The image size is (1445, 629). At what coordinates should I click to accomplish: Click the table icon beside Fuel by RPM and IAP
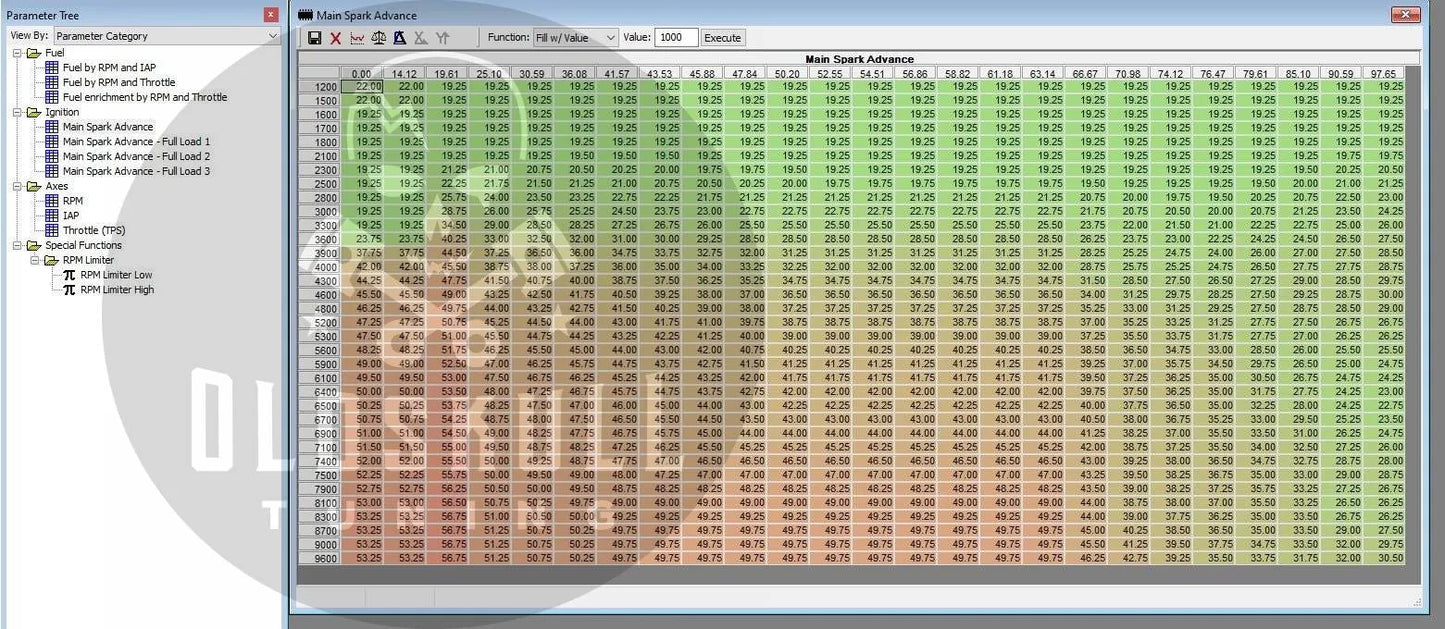pos(52,68)
